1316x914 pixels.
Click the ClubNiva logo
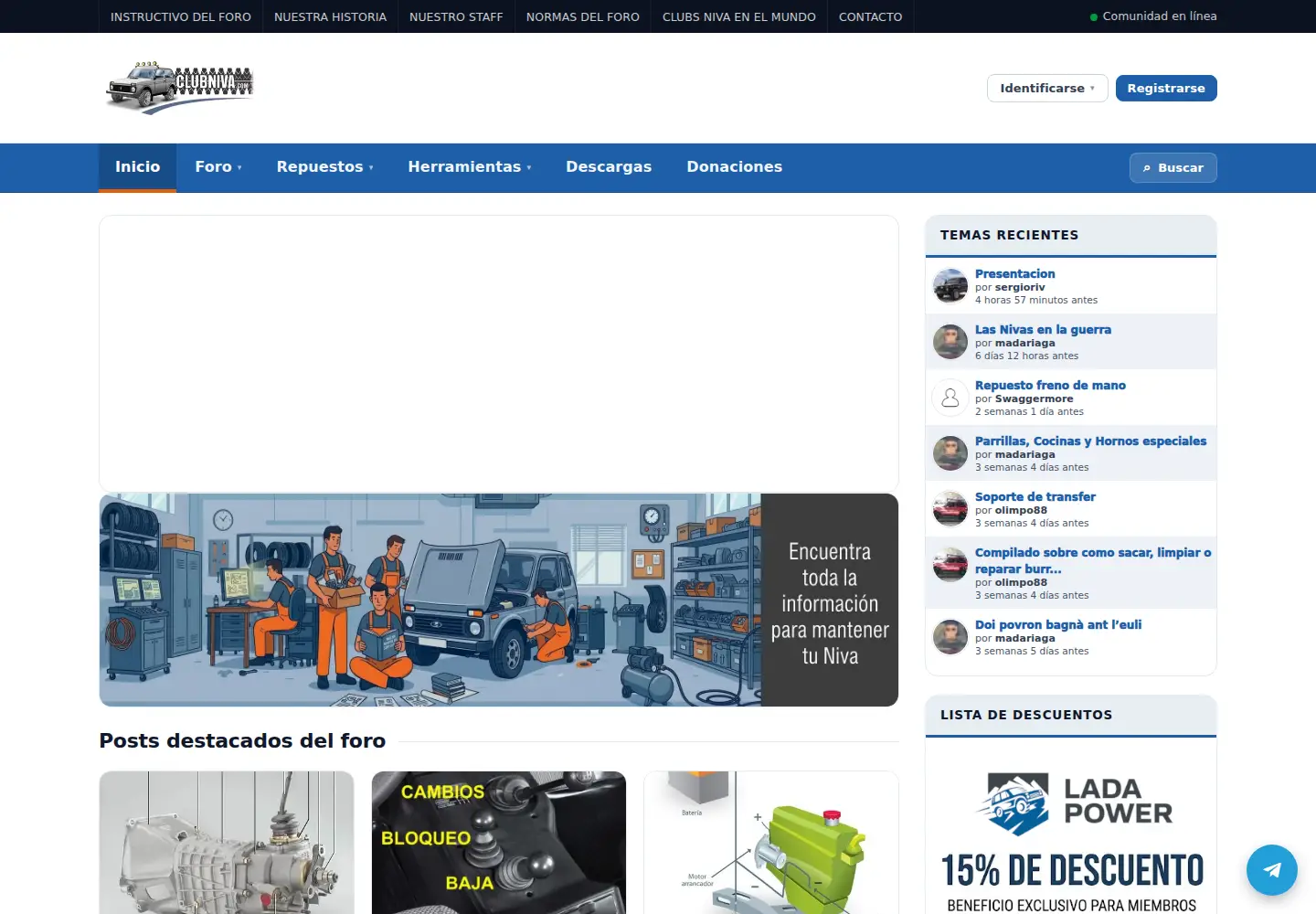[x=179, y=88]
